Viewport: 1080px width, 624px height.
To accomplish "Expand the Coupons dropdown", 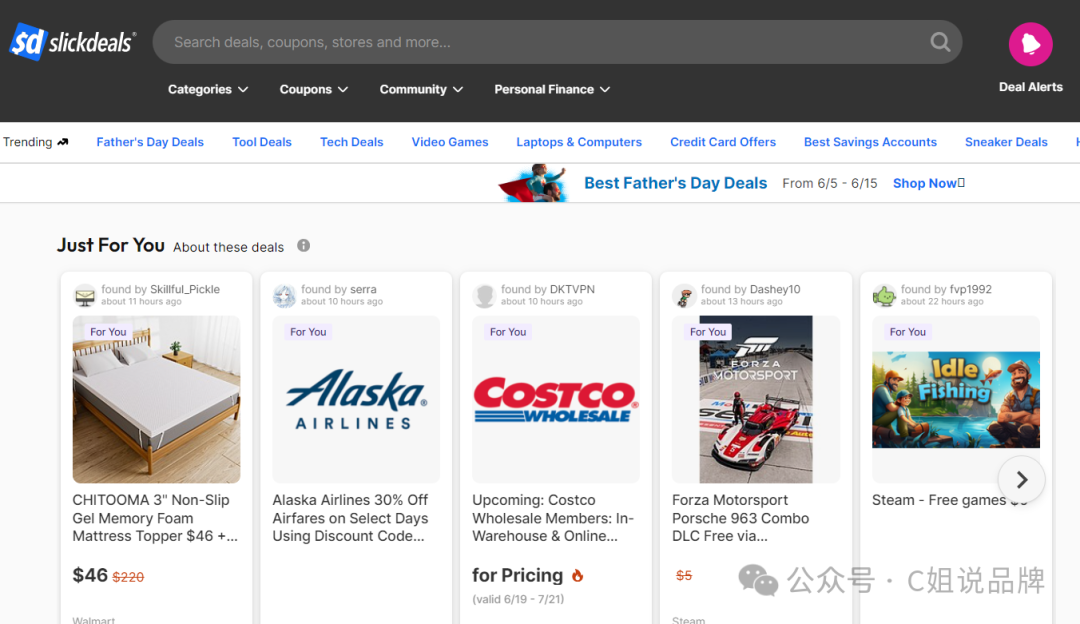I will tap(313, 90).
